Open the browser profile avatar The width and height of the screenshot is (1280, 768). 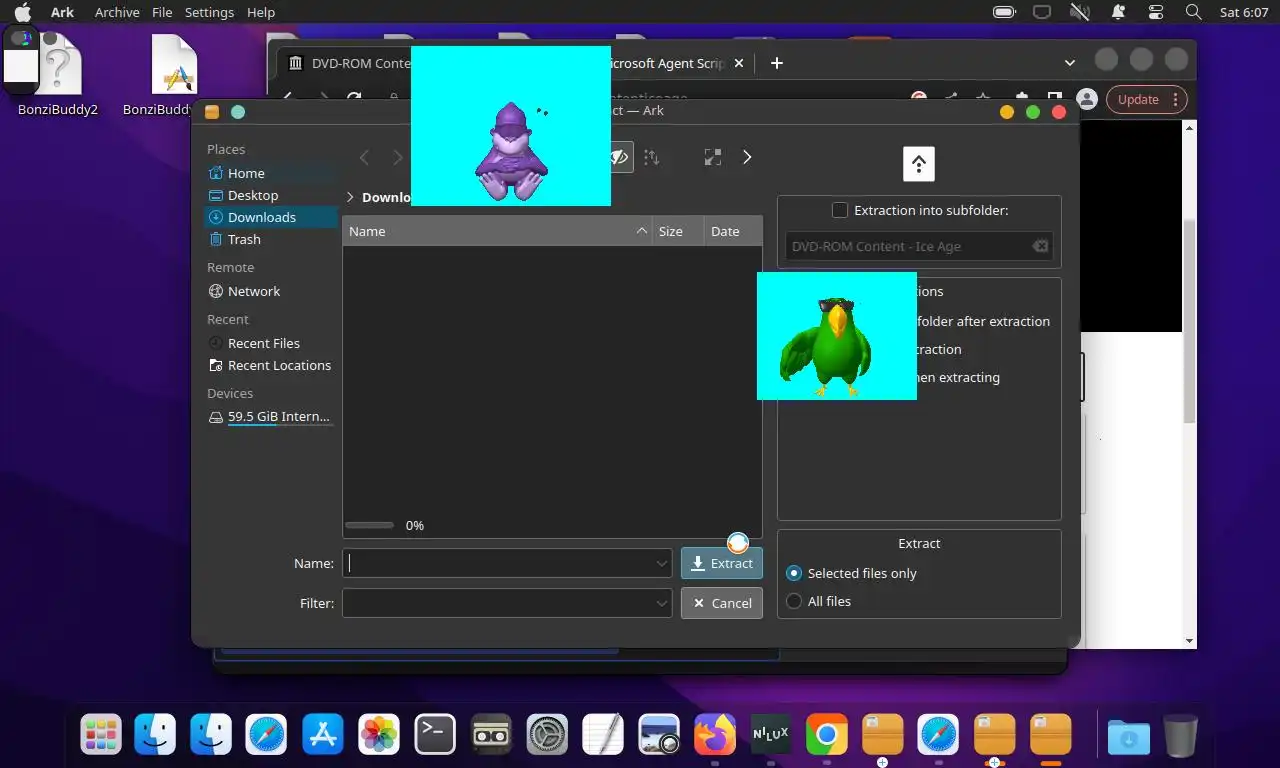click(x=1088, y=99)
